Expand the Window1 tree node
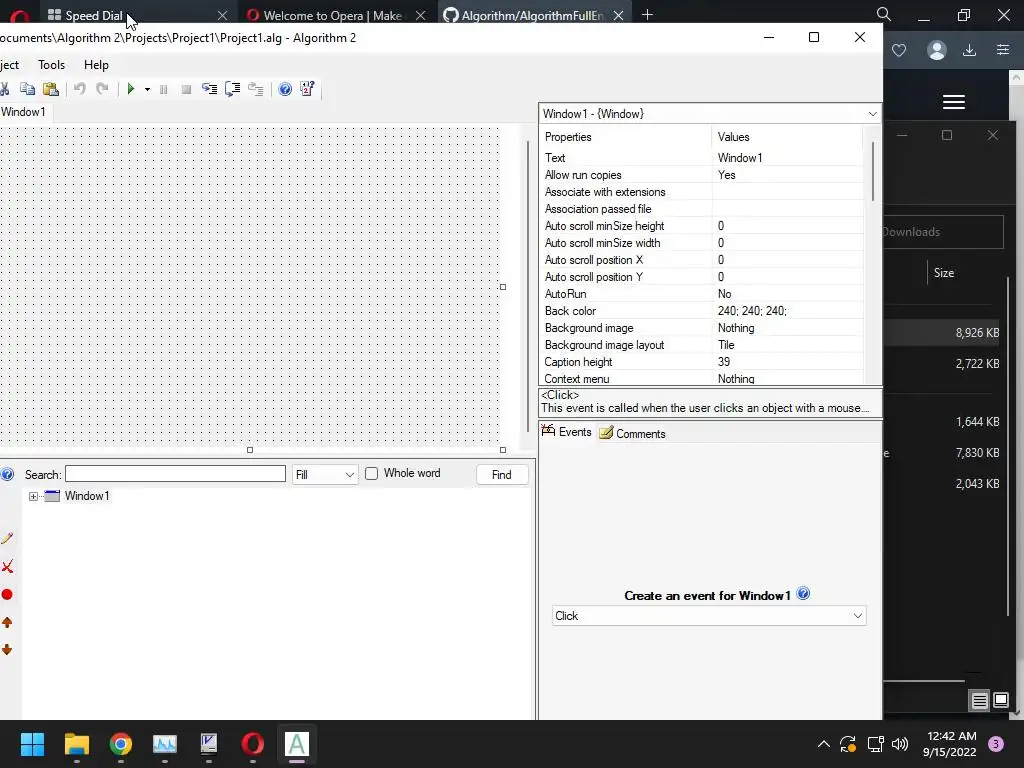The image size is (1024, 768). point(33,496)
